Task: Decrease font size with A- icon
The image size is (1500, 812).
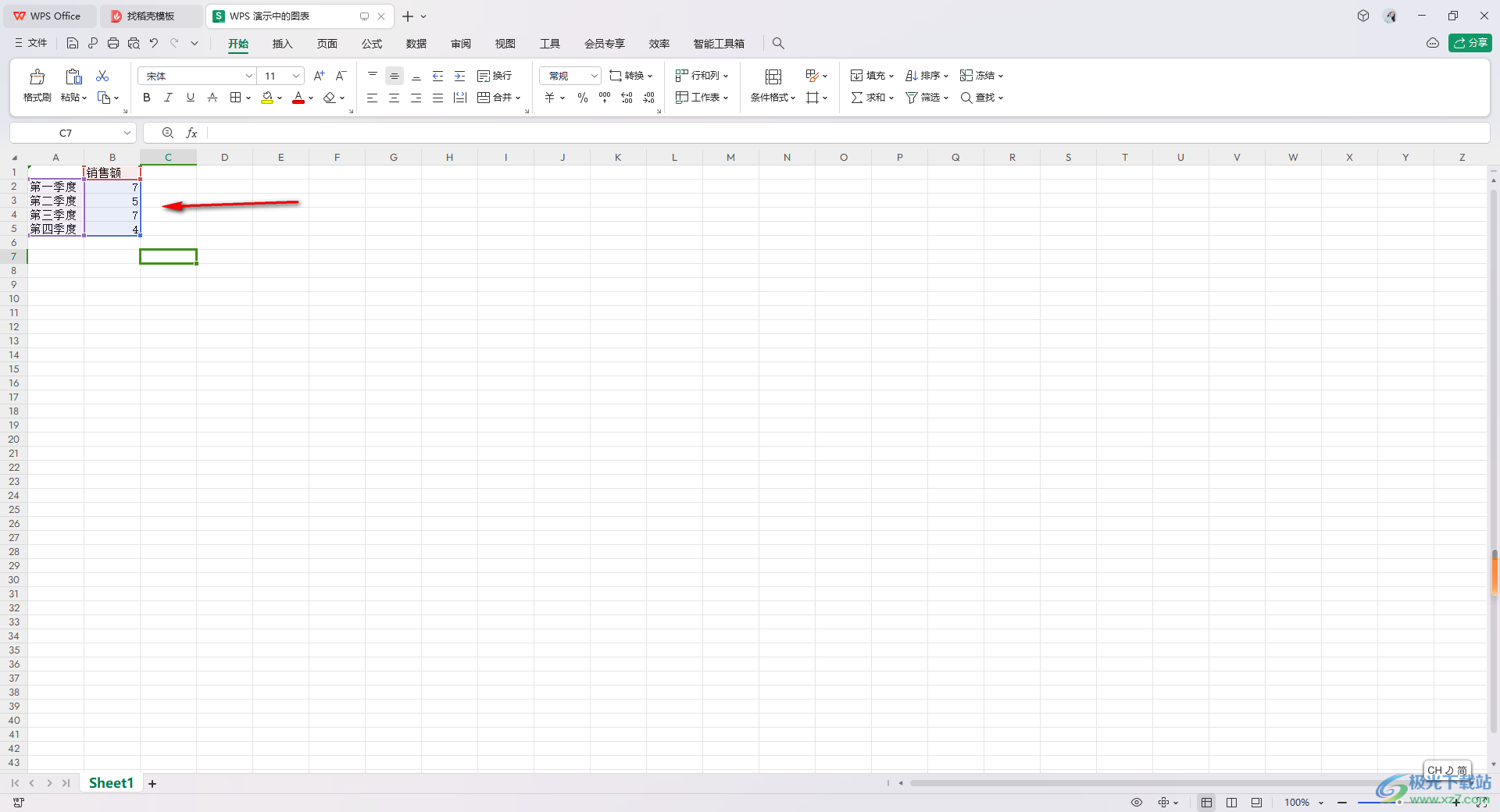Action: tap(341, 76)
